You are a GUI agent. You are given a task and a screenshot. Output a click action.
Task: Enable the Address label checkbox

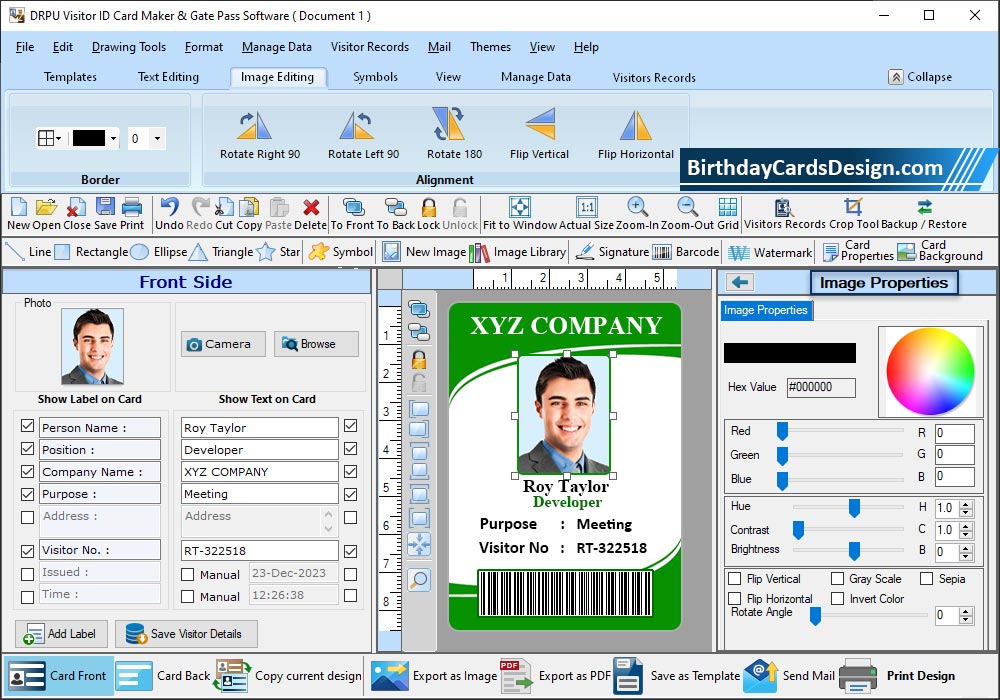[27, 517]
